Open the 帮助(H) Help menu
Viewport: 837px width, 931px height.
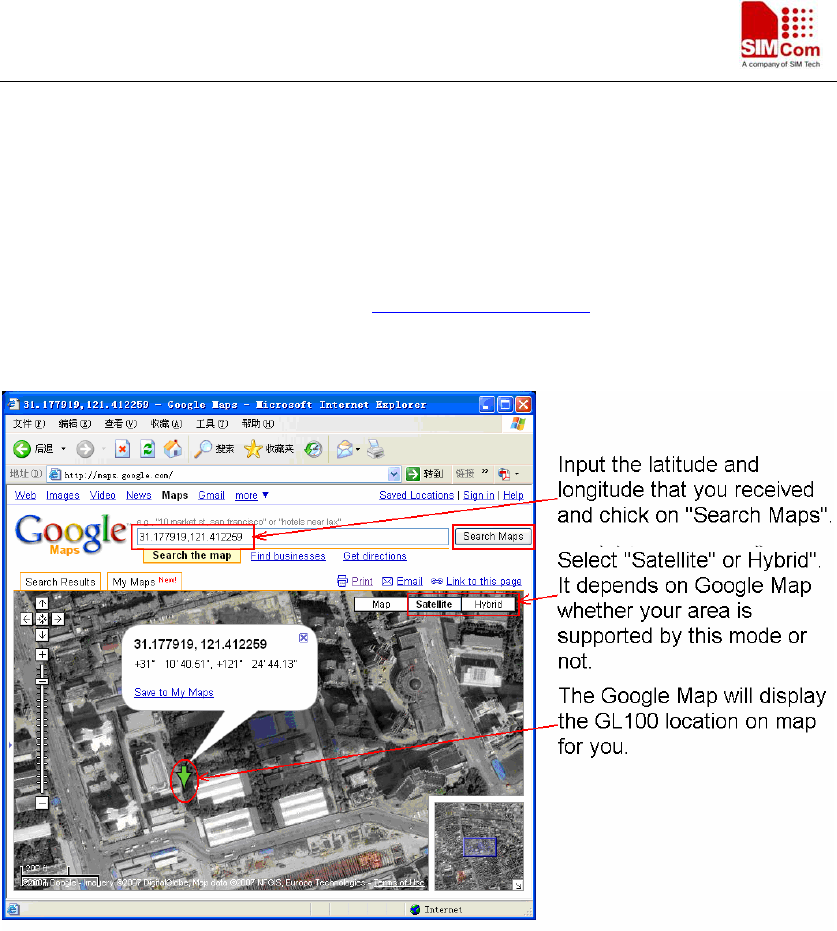click(258, 424)
